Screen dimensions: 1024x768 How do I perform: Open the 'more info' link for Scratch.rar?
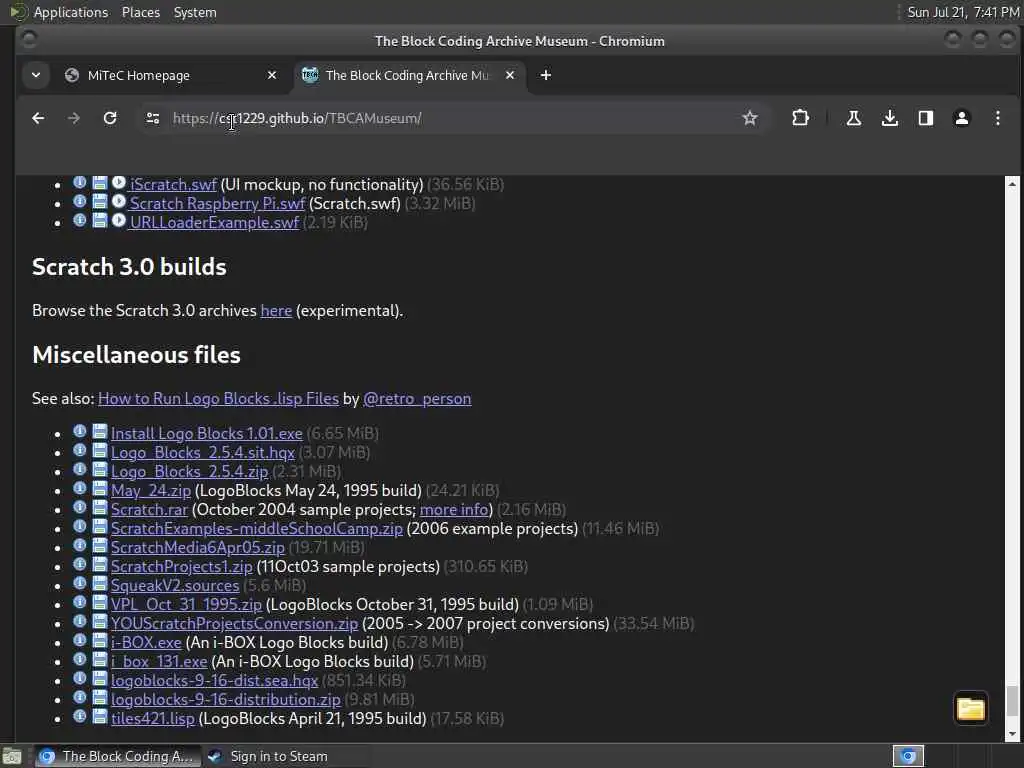[454, 509]
